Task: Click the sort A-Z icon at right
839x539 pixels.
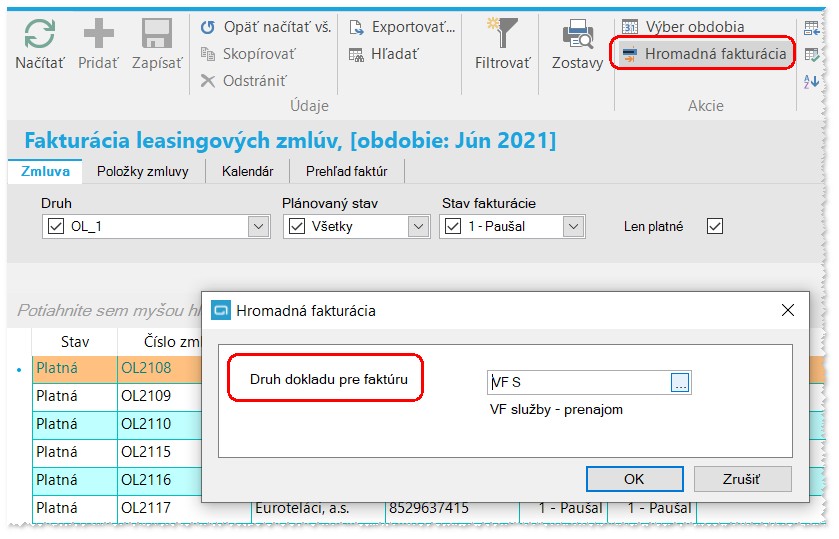Action: pyautogui.click(x=811, y=81)
